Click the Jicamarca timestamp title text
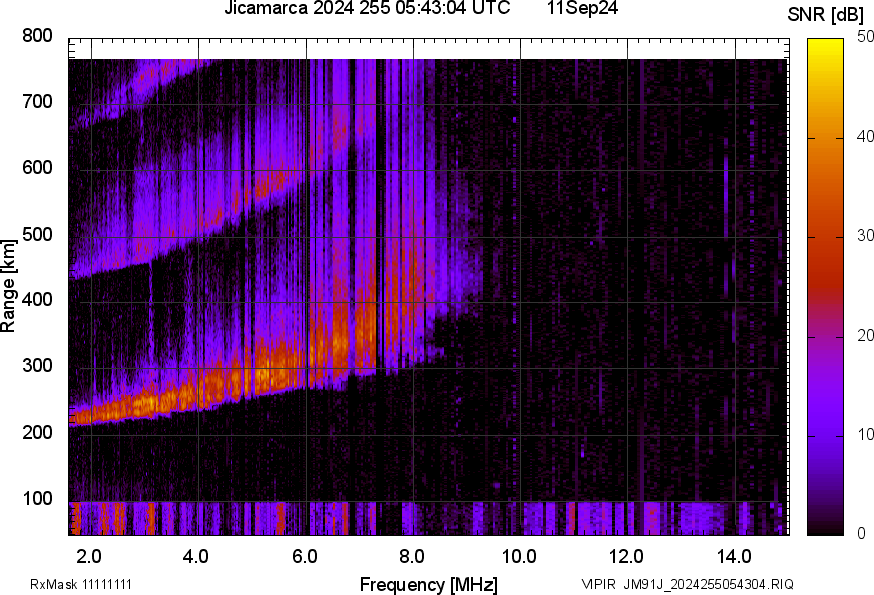 [x=367, y=9]
